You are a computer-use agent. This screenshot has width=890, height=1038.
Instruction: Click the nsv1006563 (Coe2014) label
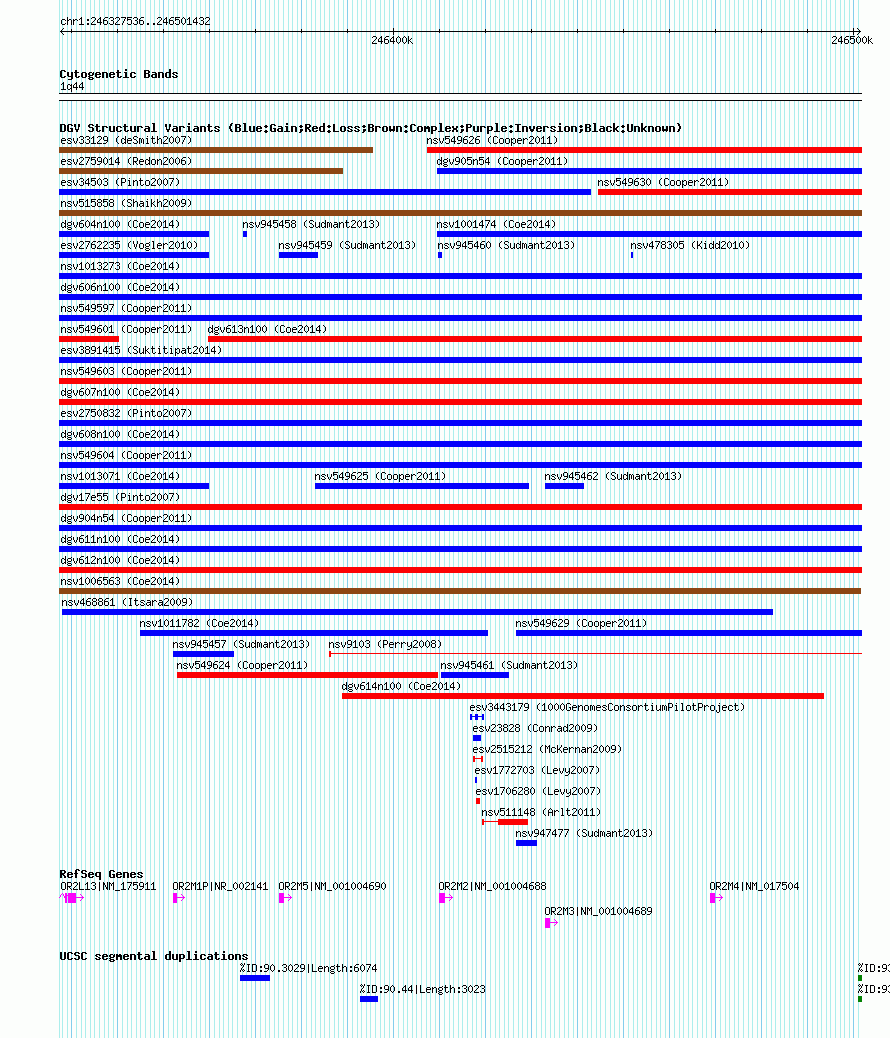point(120,581)
